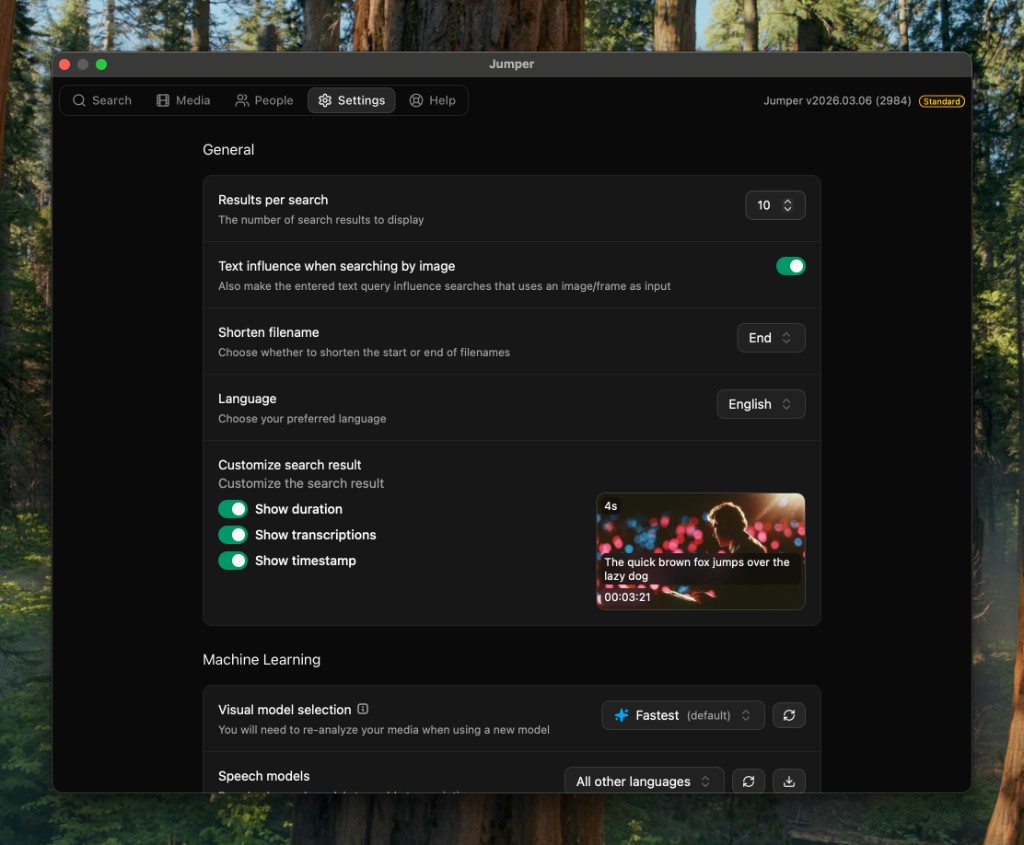The width and height of the screenshot is (1024, 845).
Task: Click the Standard plan badge
Action: point(941,101)
